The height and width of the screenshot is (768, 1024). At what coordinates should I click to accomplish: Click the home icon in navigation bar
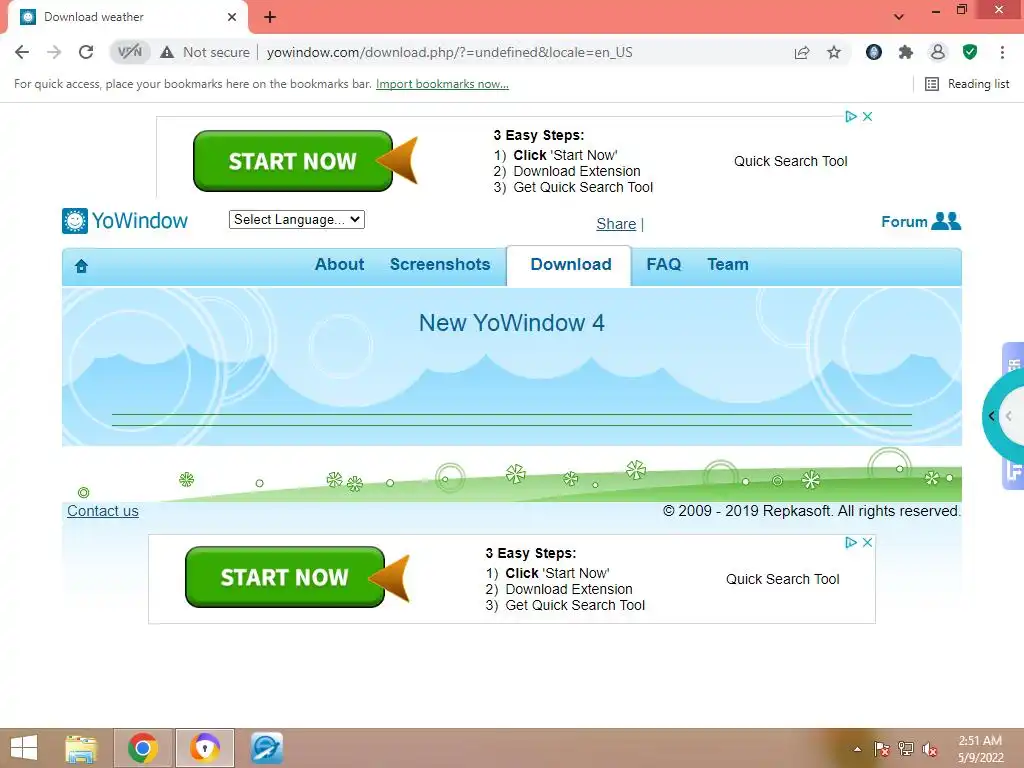[81, 266]
